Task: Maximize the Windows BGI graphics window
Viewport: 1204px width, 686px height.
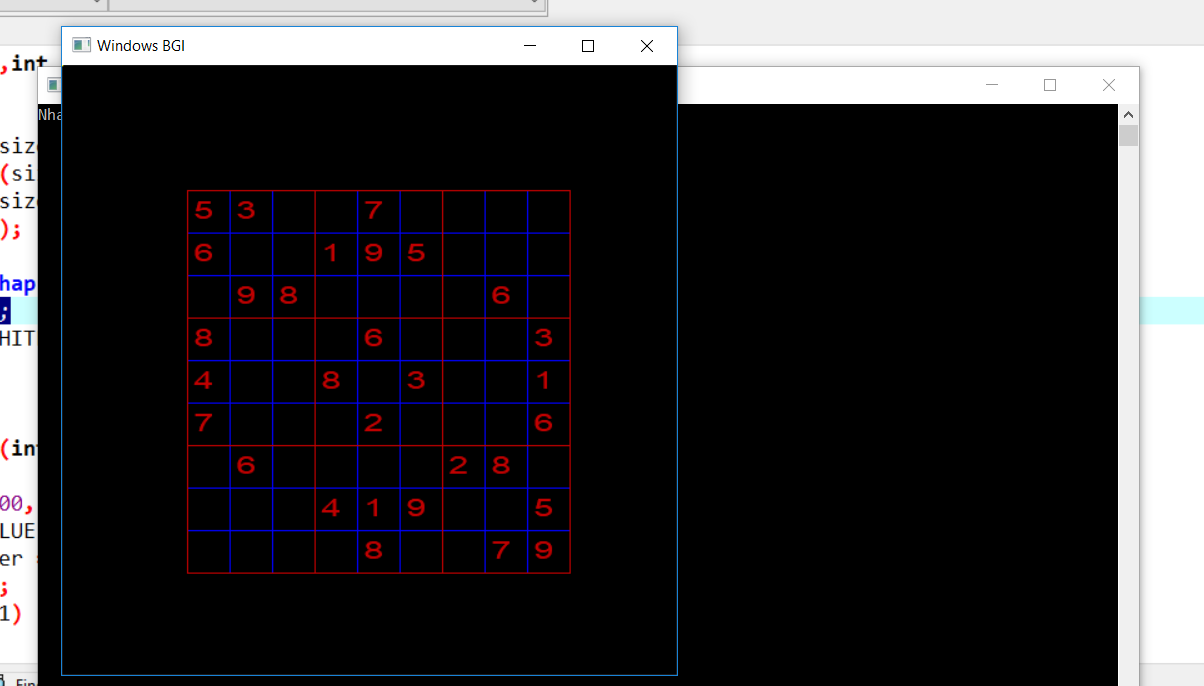Action: pyautogui.click(x=588, y=46)
